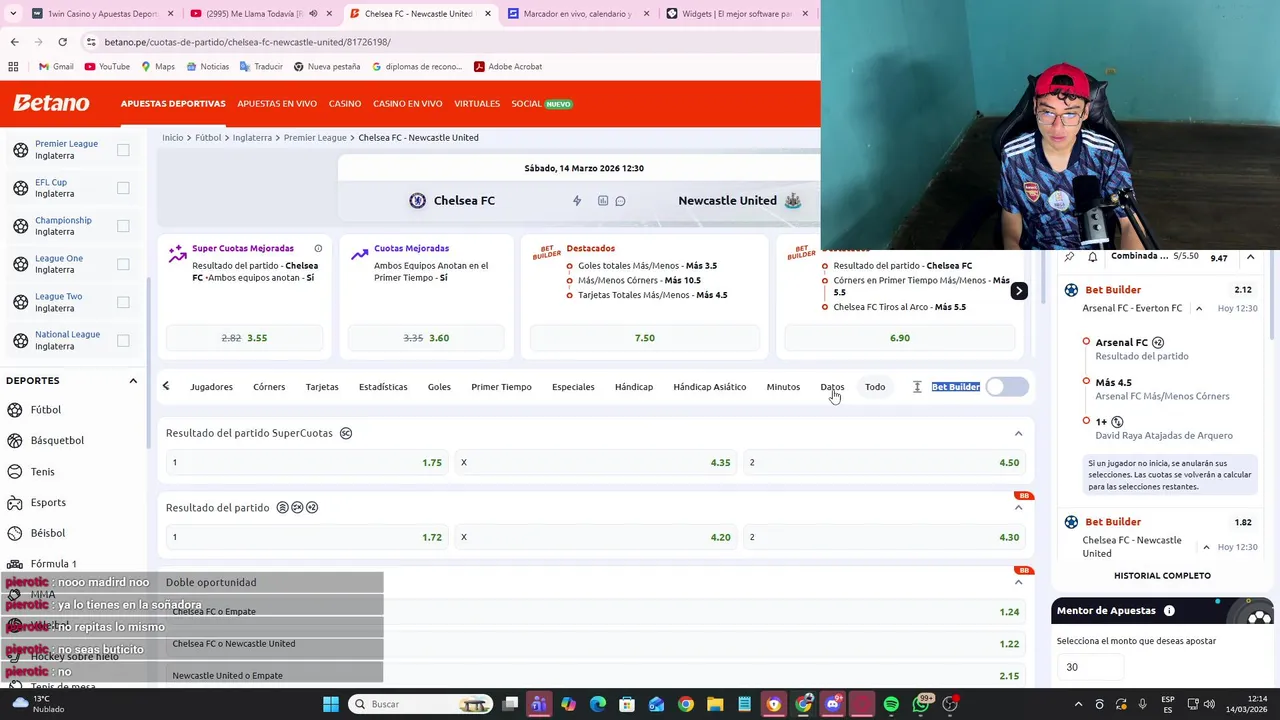
Task: Check the League Two Inglaterra checkbox
Action: (x=123, y=302)
